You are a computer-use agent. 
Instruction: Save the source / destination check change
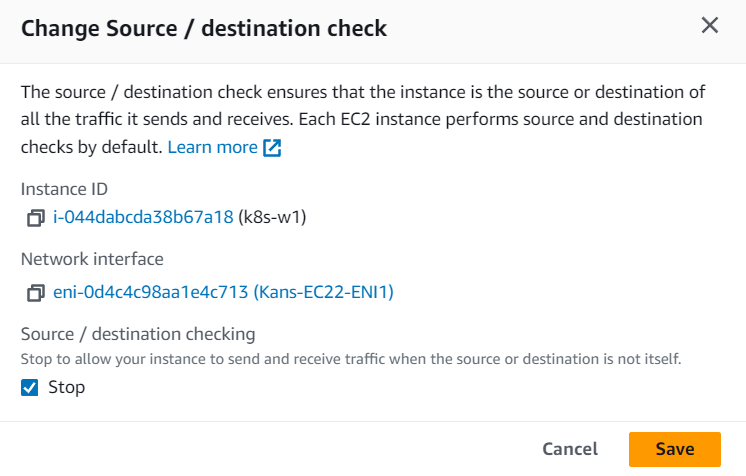pyautogui.click(x=675, y=449)
